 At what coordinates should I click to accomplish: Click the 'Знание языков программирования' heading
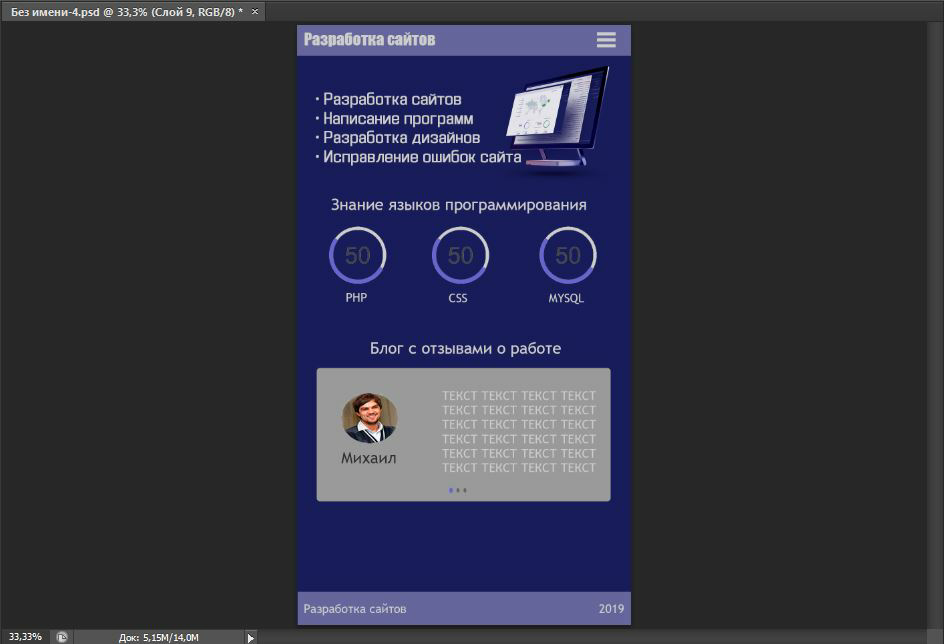click(458, 205)
